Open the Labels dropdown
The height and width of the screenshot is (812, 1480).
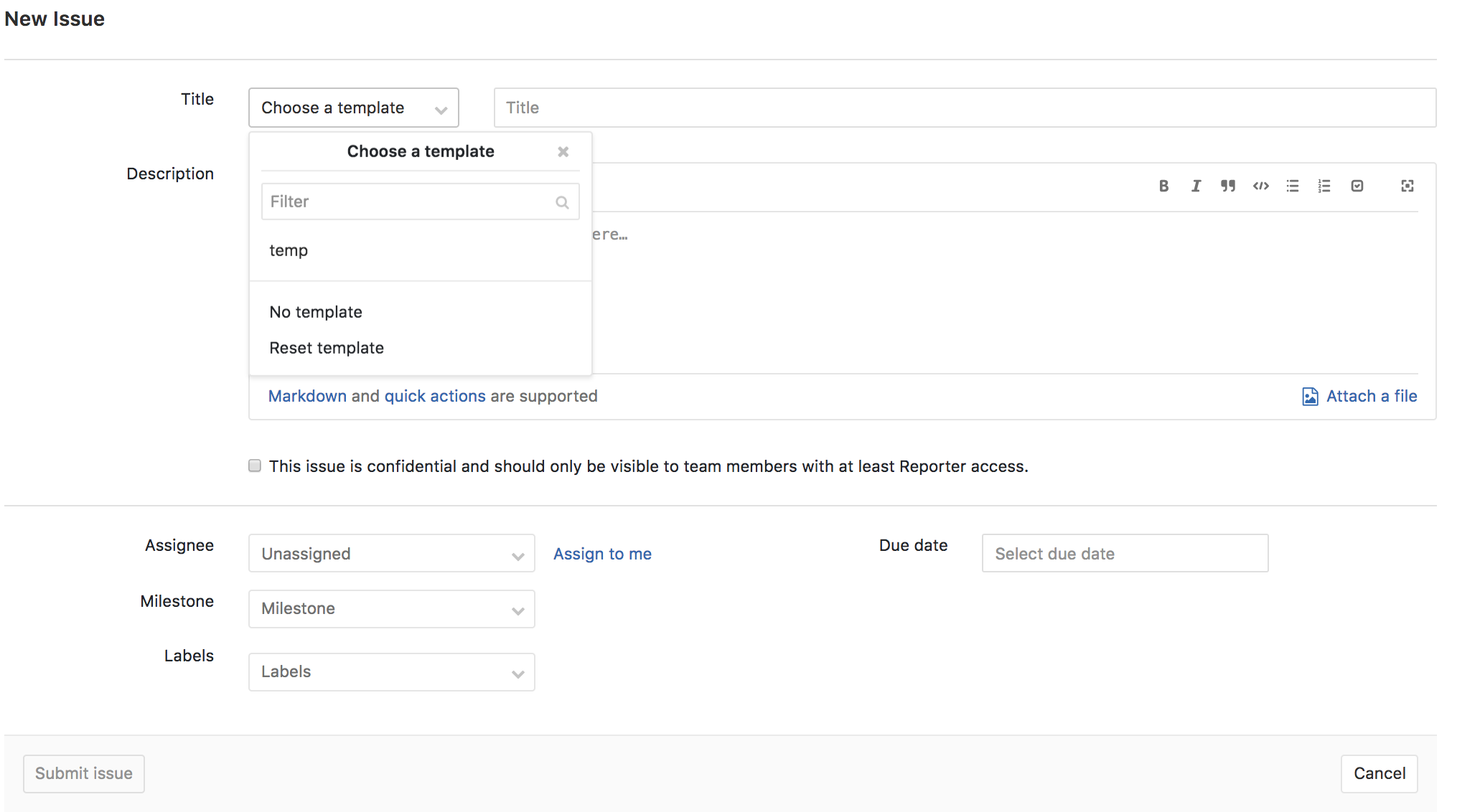click(391, 671)
